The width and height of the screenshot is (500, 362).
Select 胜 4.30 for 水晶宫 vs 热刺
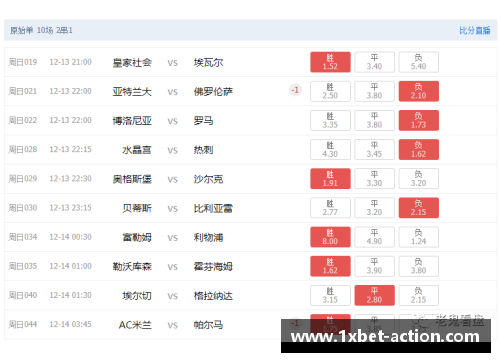click(330, 150)
